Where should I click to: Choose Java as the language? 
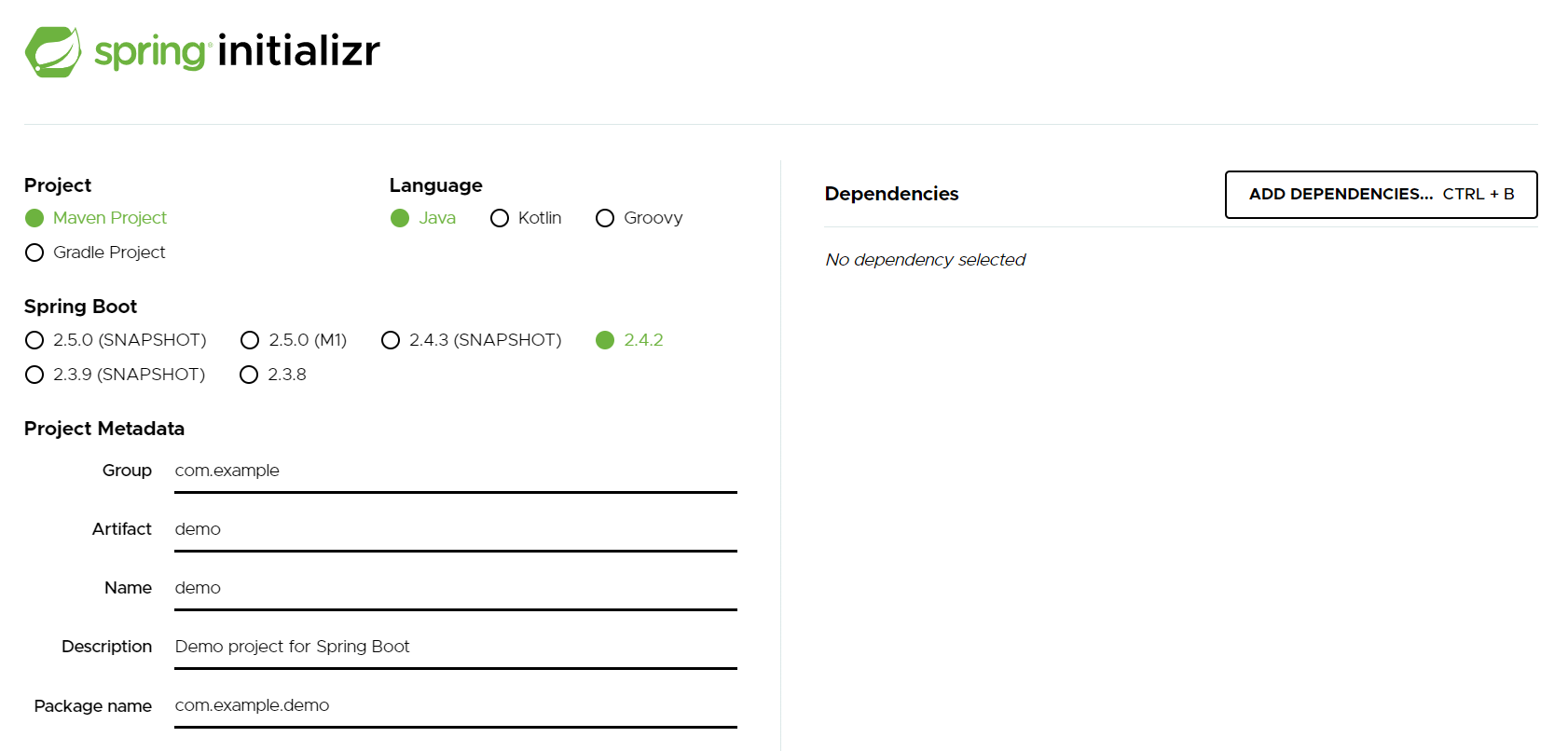400,218
